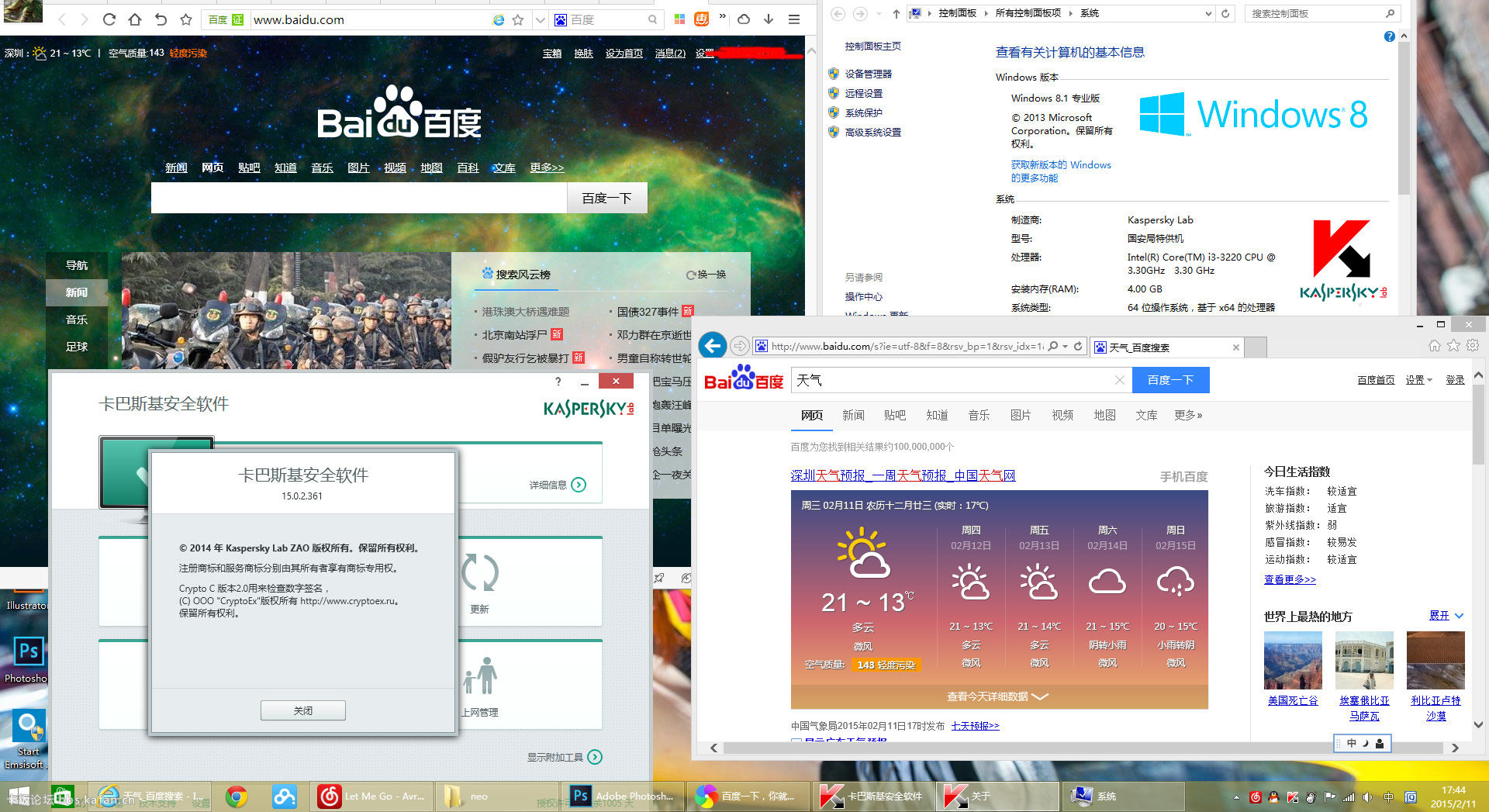Click the 更新 update arrows icon in Kaspersky
Screen dimensions: 1489x812
[479, 573]
